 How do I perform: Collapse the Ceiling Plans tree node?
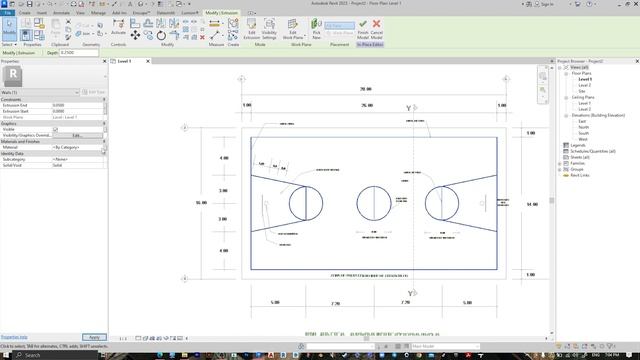[566, 98]
